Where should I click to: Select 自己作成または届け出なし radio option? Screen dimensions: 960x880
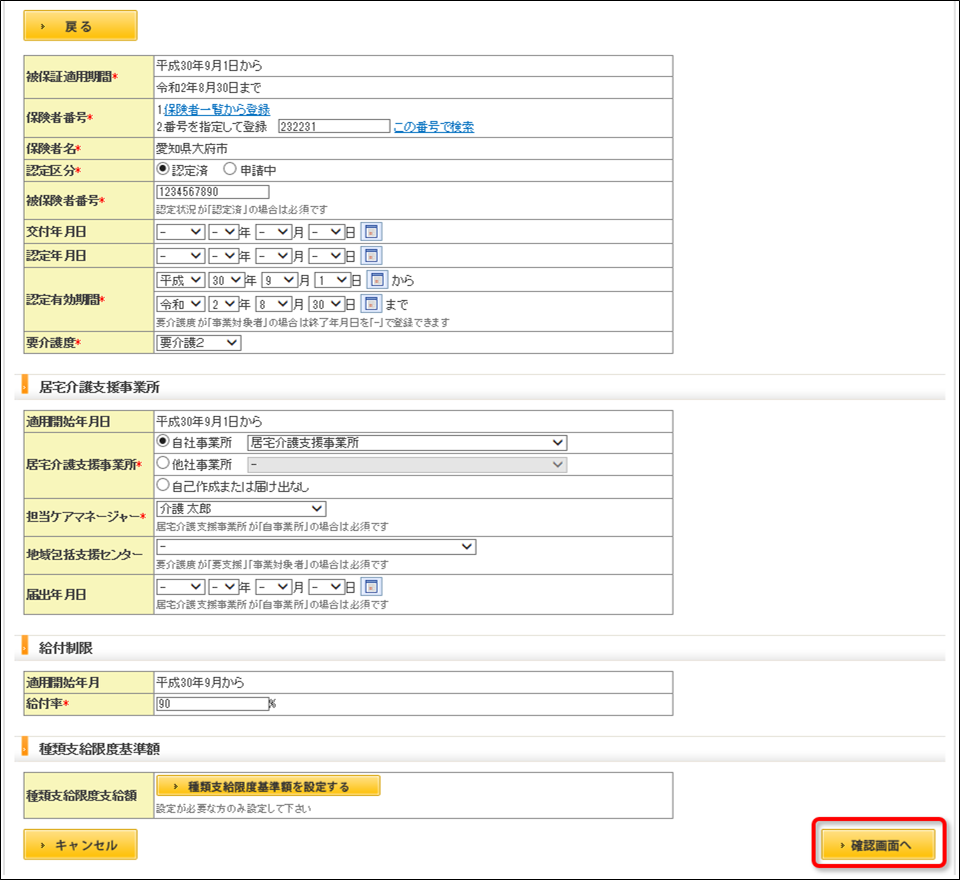[x=163, y=486]
